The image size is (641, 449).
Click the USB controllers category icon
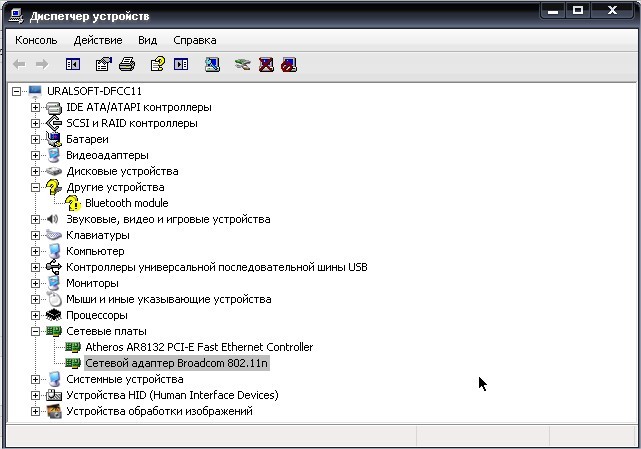tap(54, 267)
